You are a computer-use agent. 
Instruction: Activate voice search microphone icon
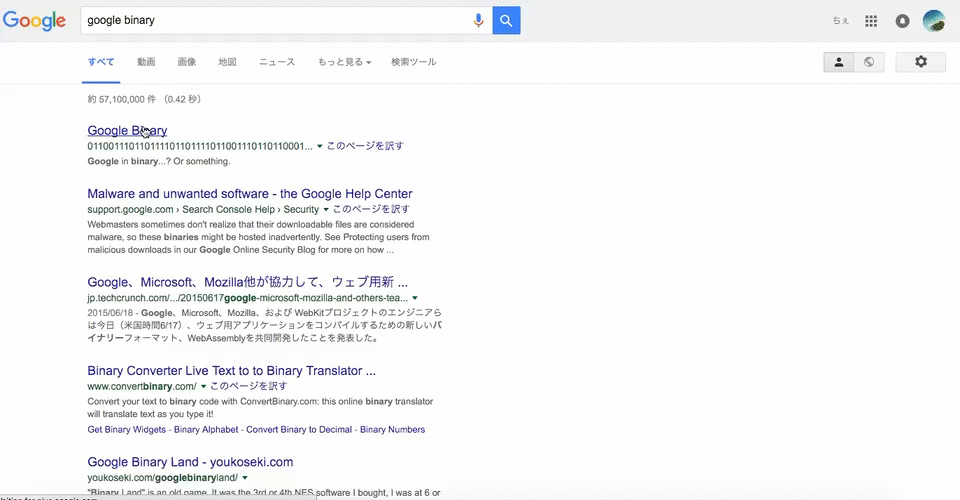pos(478,20)
